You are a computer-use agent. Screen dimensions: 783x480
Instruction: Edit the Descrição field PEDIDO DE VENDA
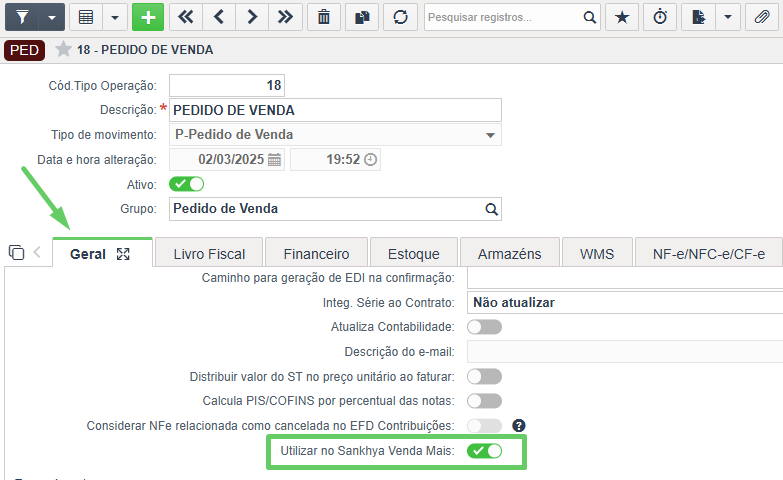point(335,110)
